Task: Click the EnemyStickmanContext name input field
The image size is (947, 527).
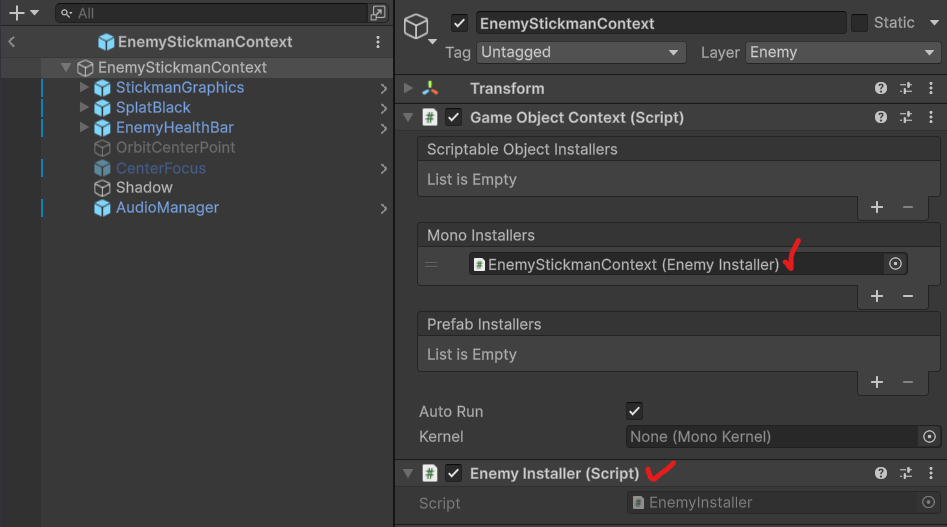Action: 660,23
